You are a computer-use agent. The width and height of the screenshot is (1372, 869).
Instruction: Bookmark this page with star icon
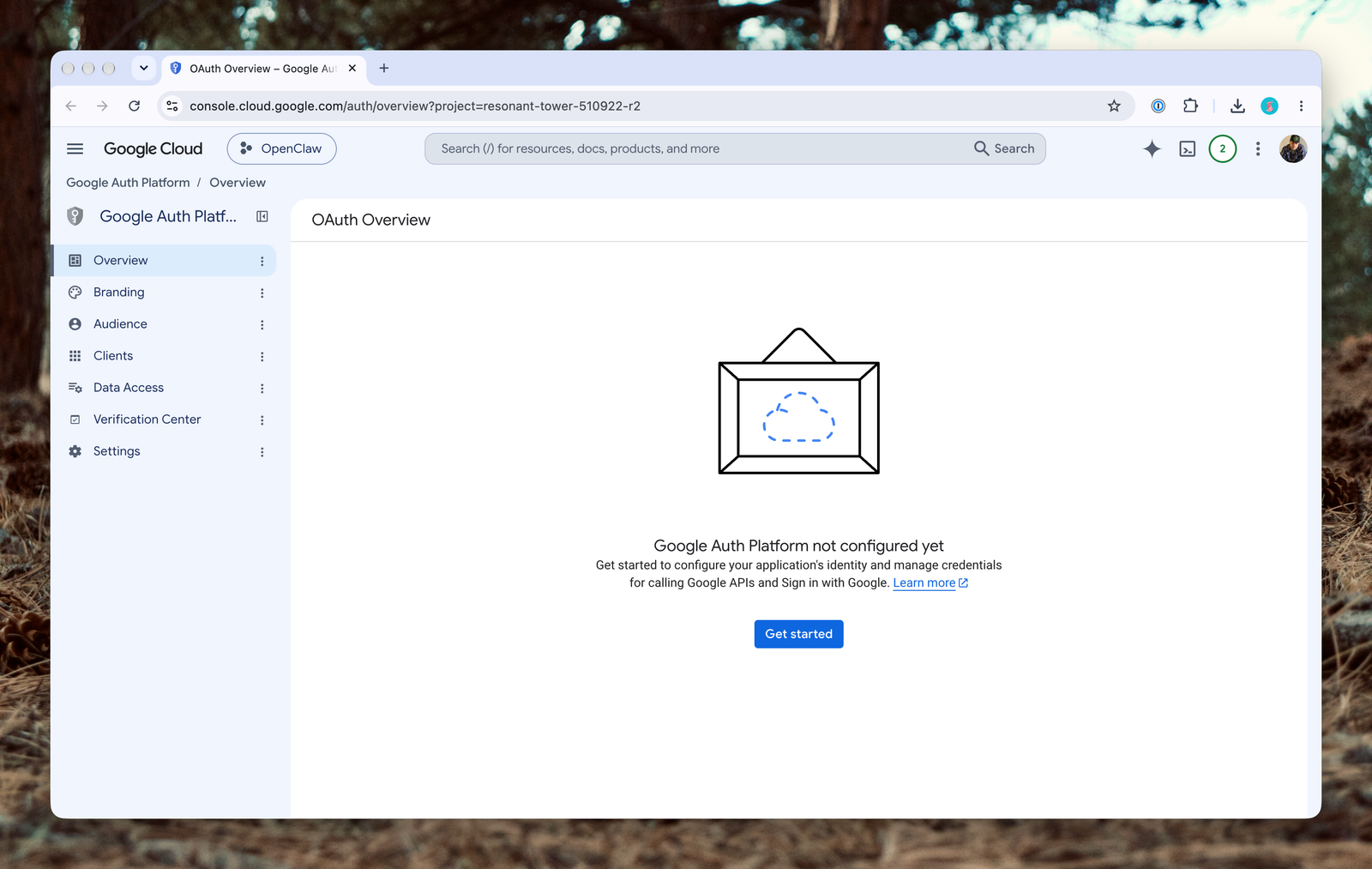click(1114, 106)
